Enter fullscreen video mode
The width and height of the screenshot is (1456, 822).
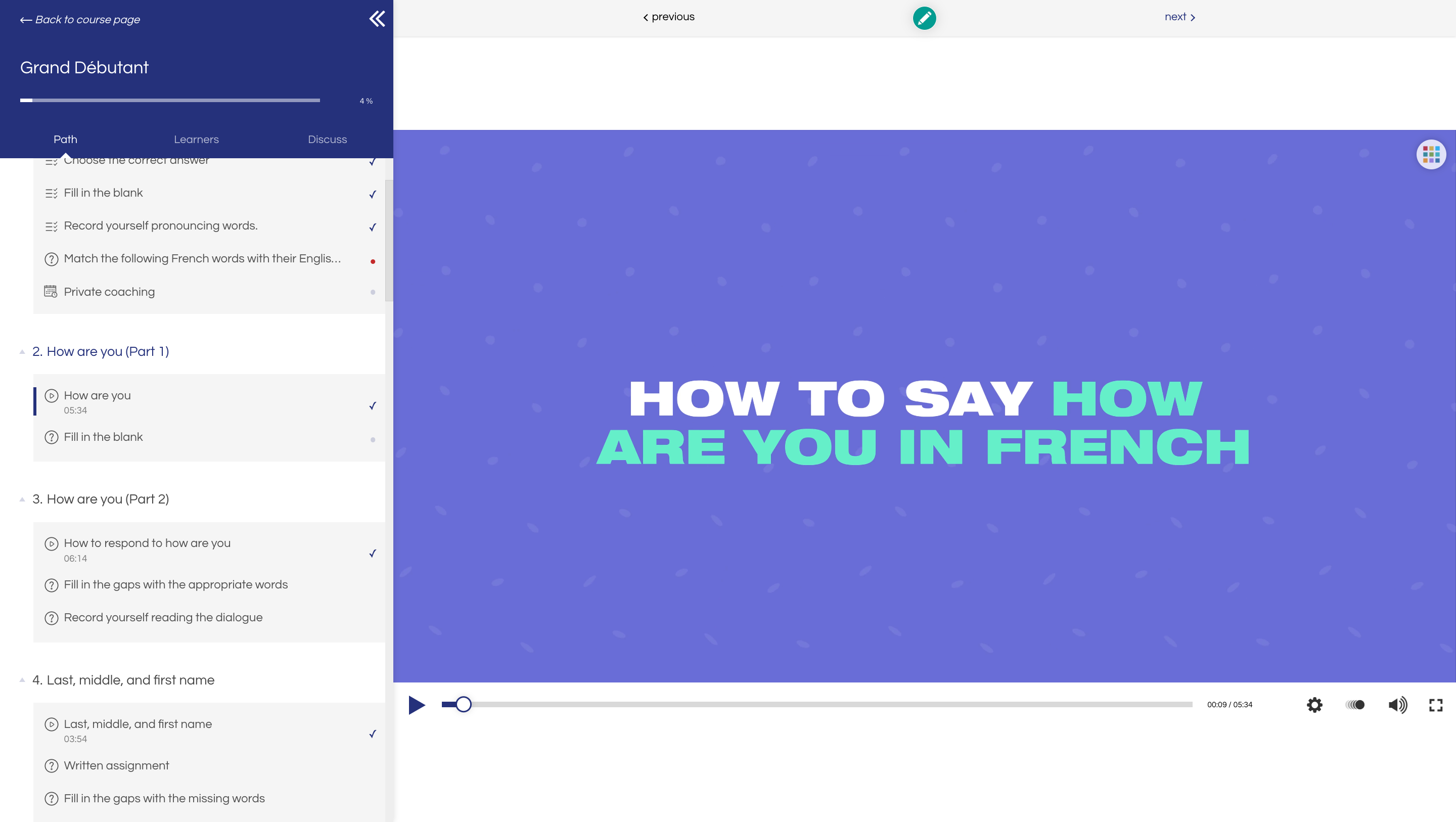(1436, 704)
